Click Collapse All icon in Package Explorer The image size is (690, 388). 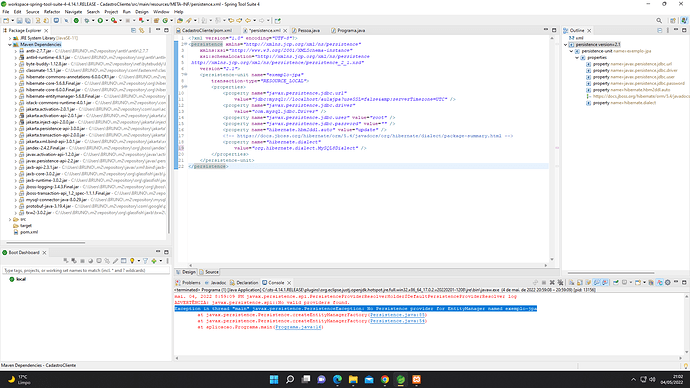coord(133,30)
